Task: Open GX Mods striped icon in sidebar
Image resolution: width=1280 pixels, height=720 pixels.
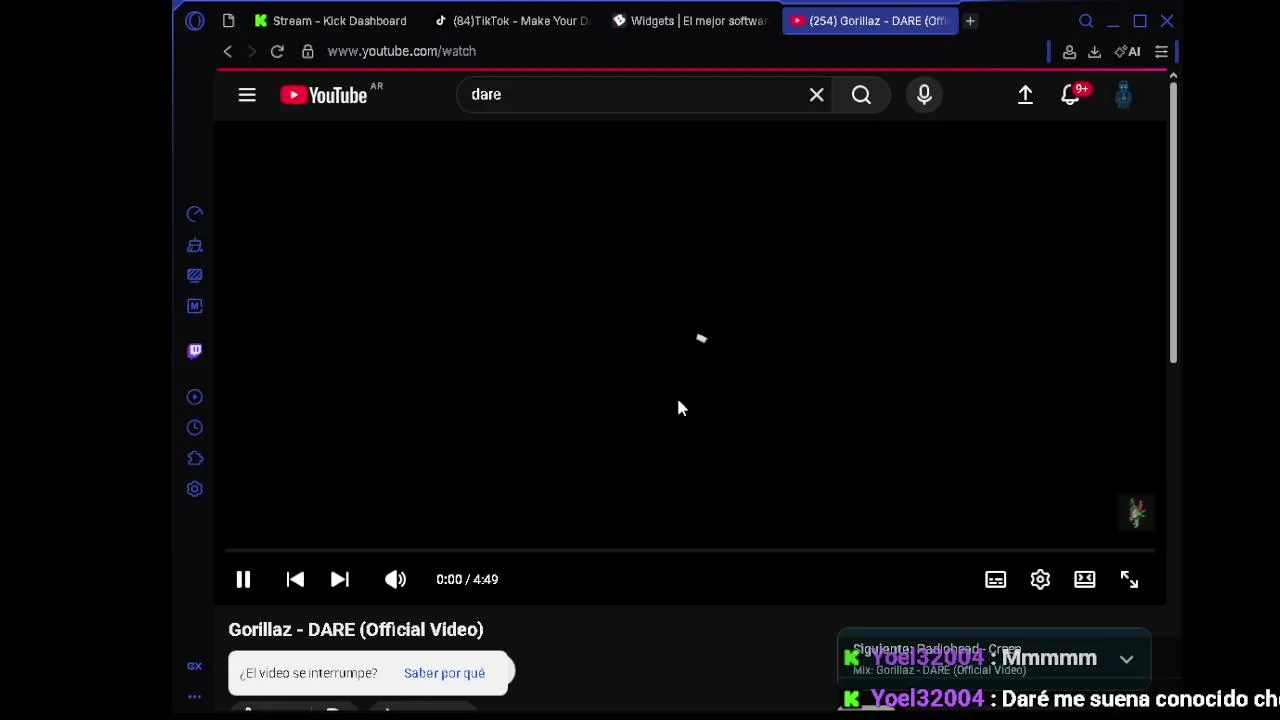Action: point(195,275)
